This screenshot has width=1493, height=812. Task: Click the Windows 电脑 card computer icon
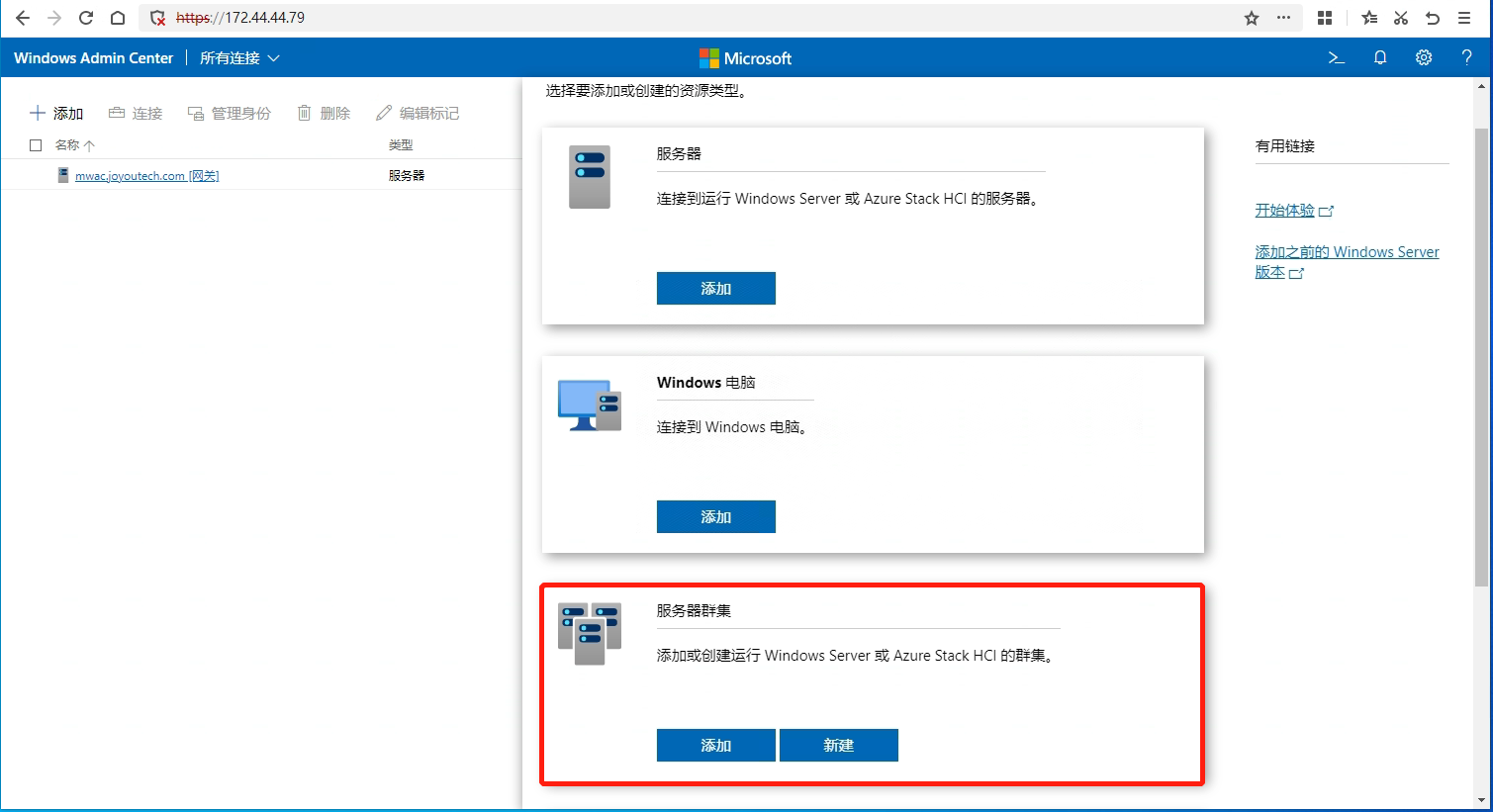tap(590, 406)
